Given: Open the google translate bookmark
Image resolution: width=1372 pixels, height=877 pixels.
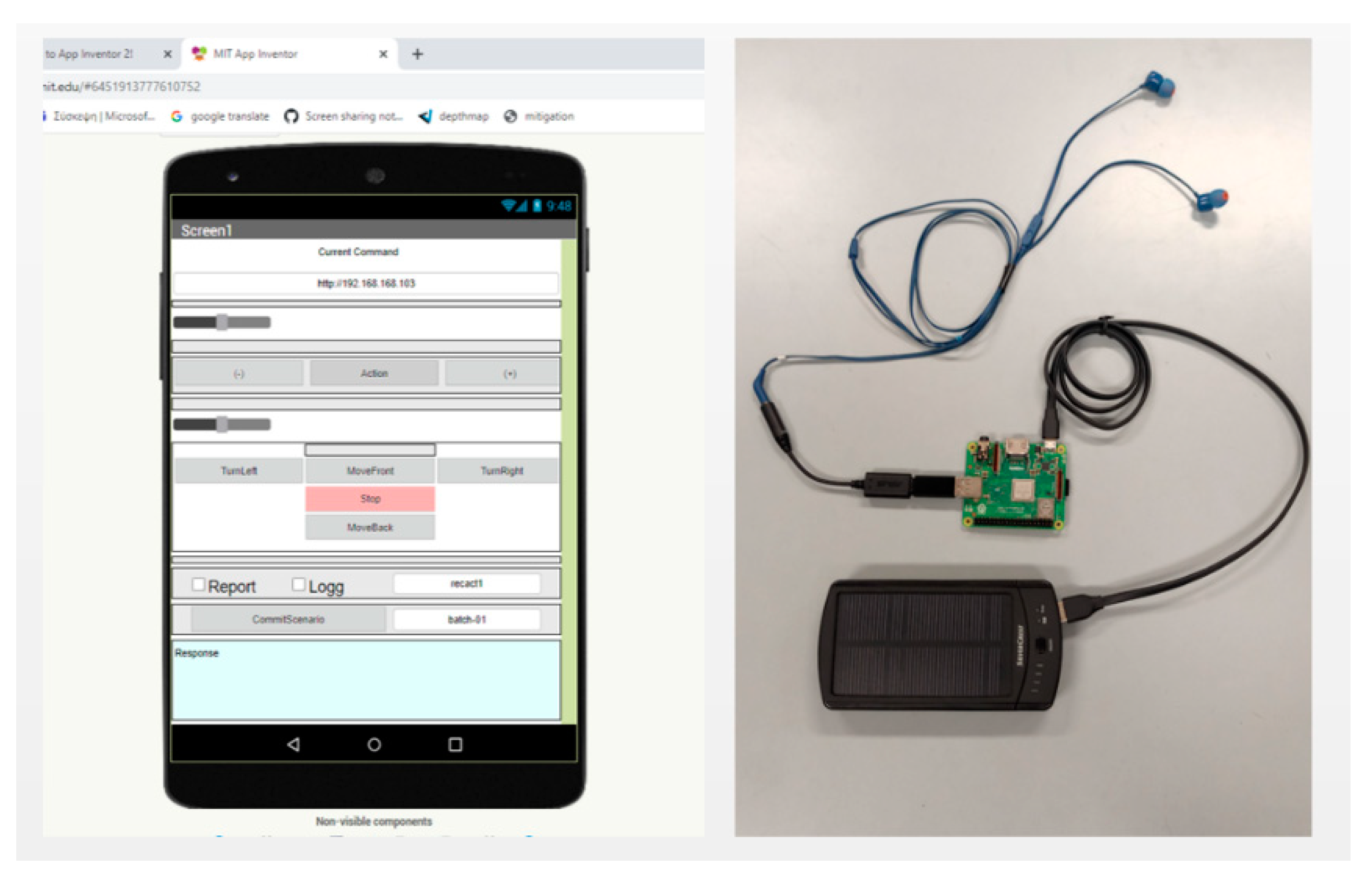Looking at the screenshot, I should [x=221, y=117].
